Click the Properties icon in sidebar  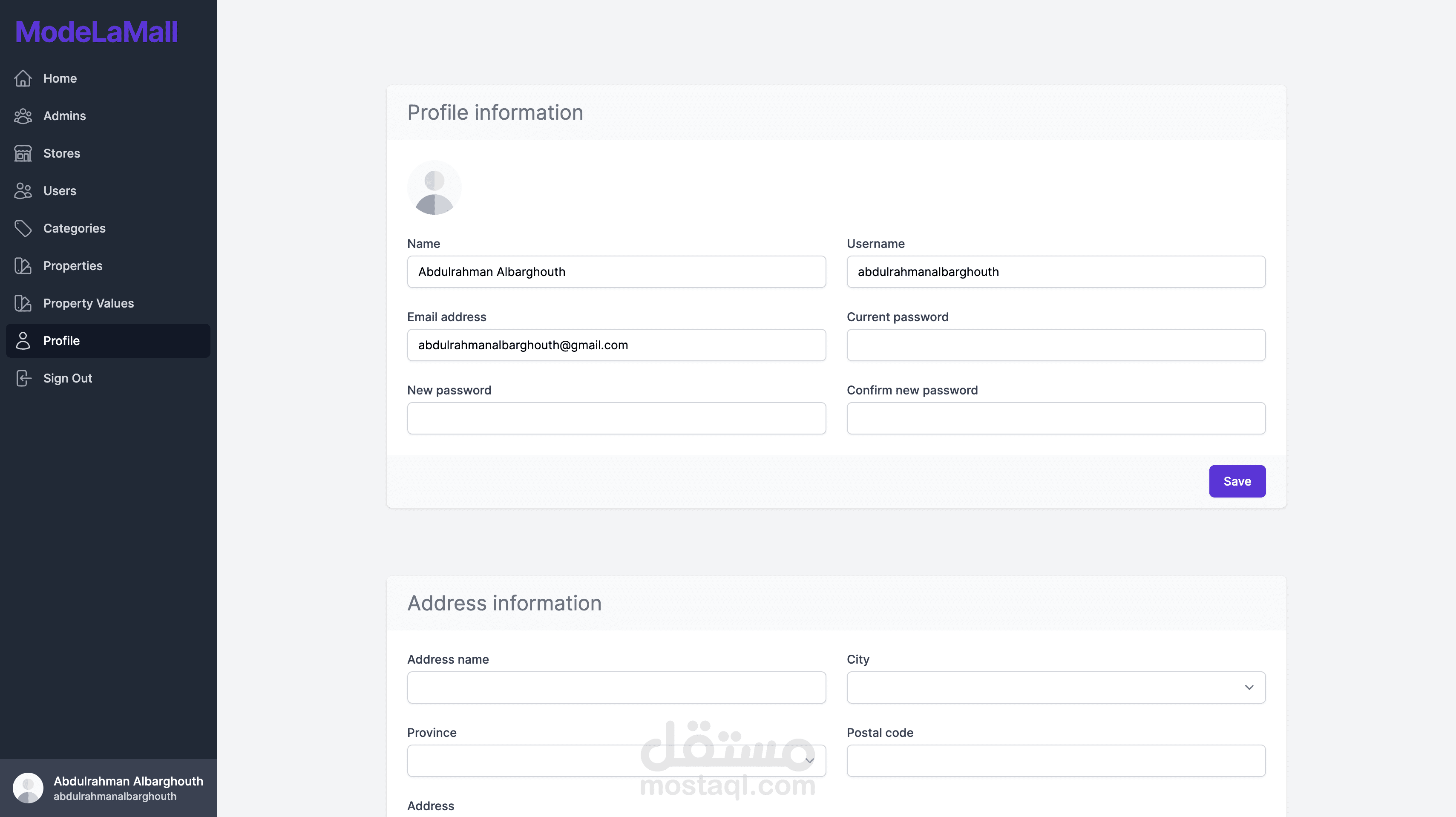click(x=23, y=265)
